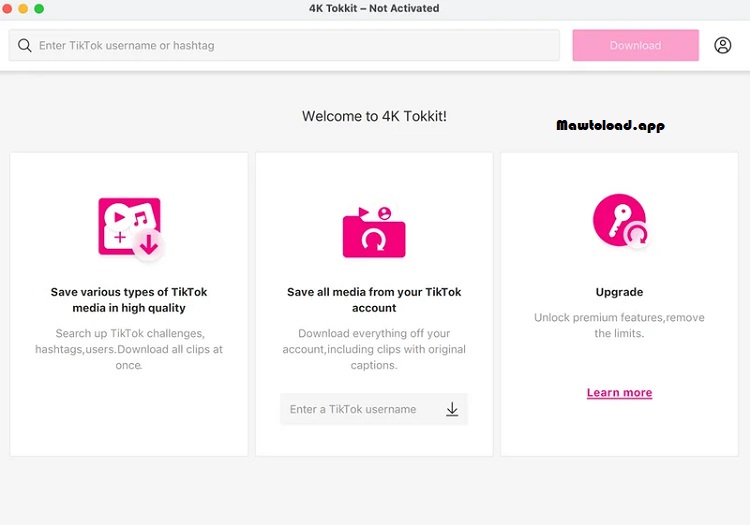The image size is (750, 525).
Task: Click 'Save all media from your TikTok account' heading
Action: point(374,300)
